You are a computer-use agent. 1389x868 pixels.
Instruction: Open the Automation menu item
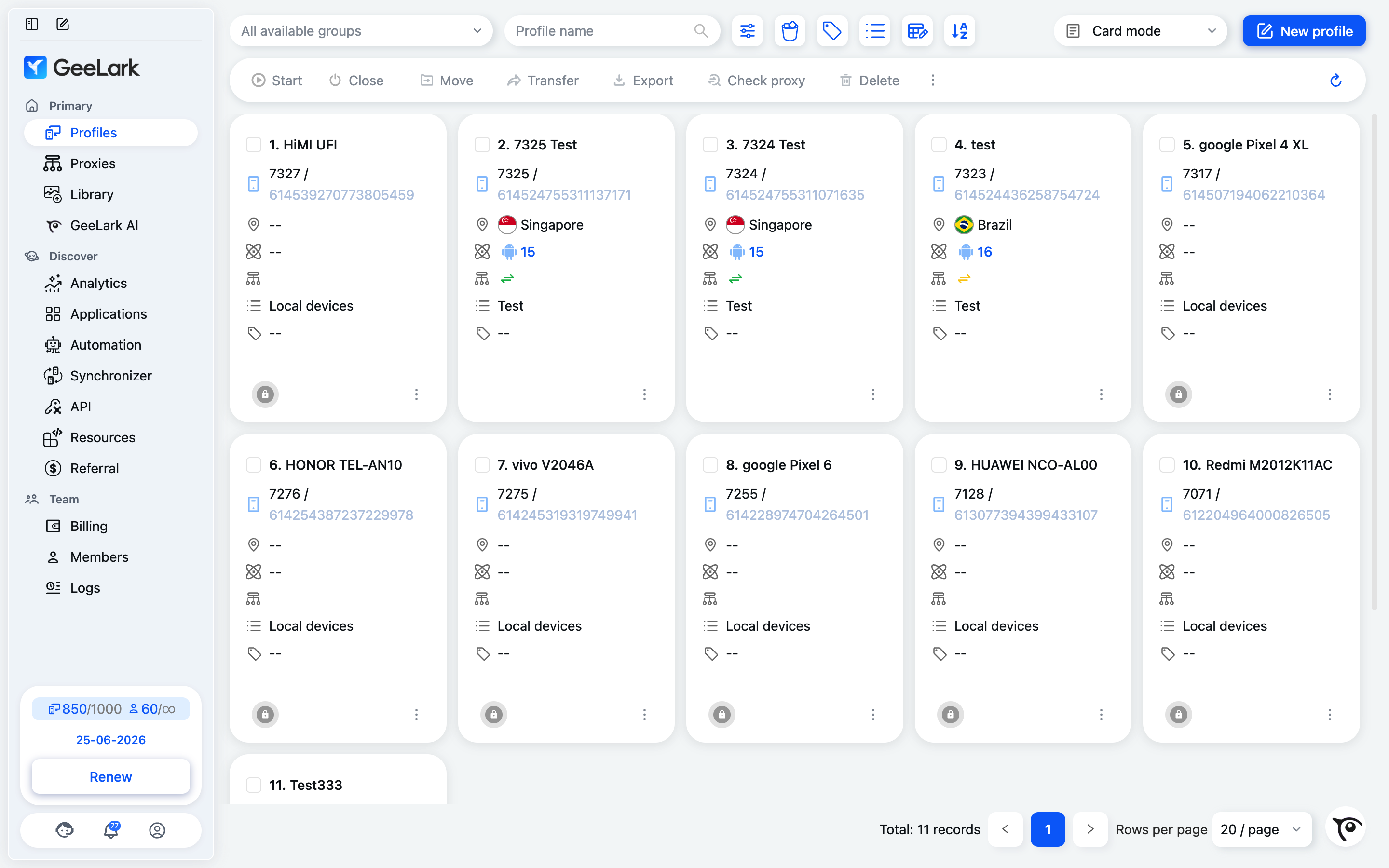[x=106, y=345]
